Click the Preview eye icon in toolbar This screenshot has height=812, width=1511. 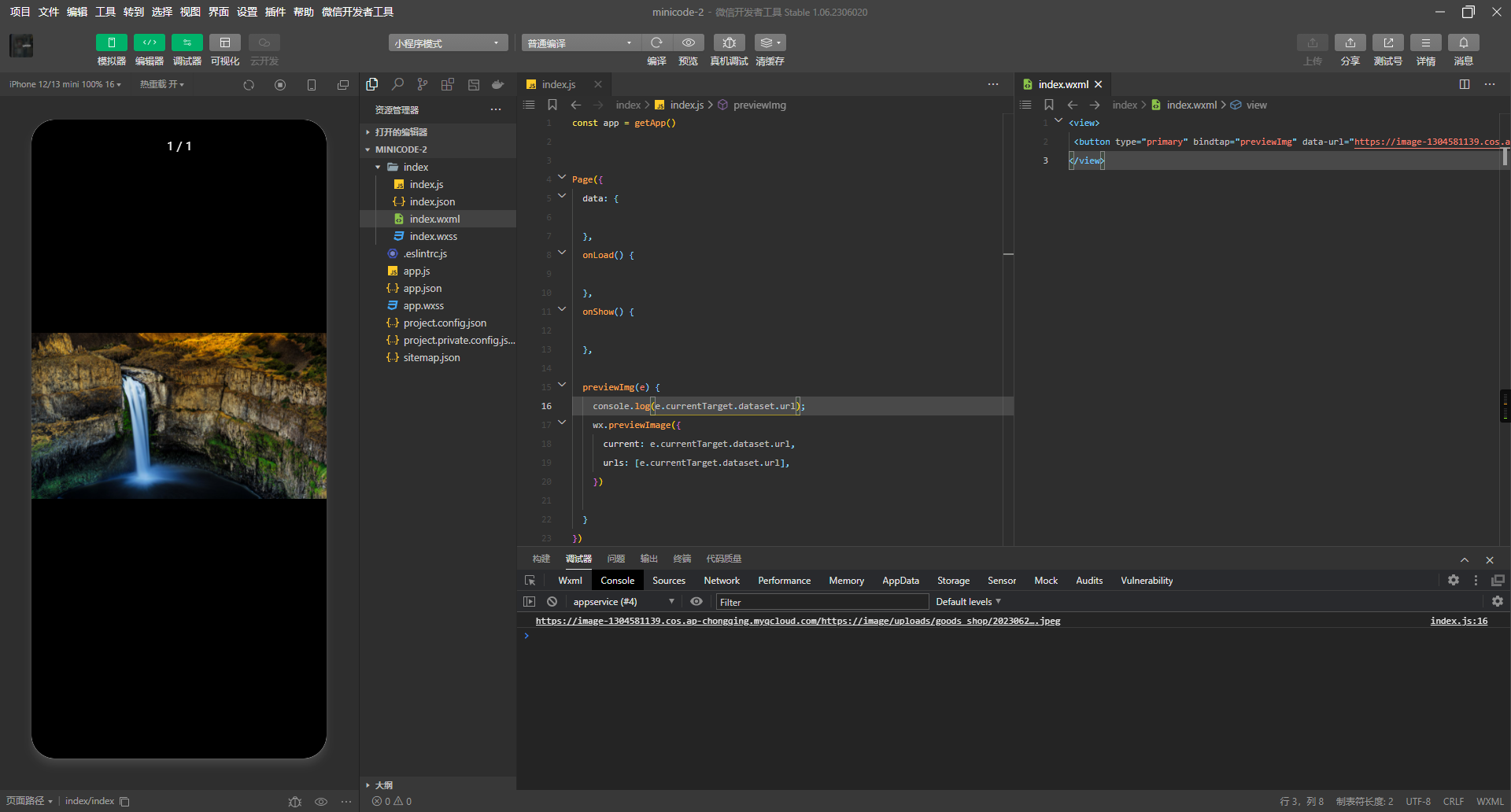[689, 42]
